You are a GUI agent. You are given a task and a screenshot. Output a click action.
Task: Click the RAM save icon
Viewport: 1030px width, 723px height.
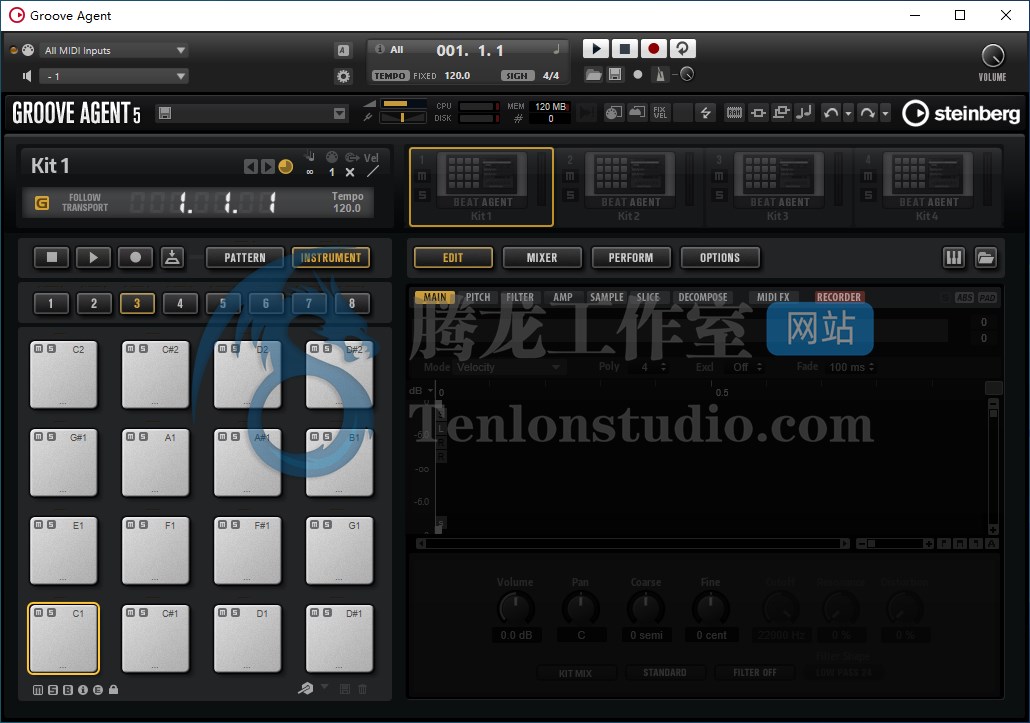pos(734,113)
